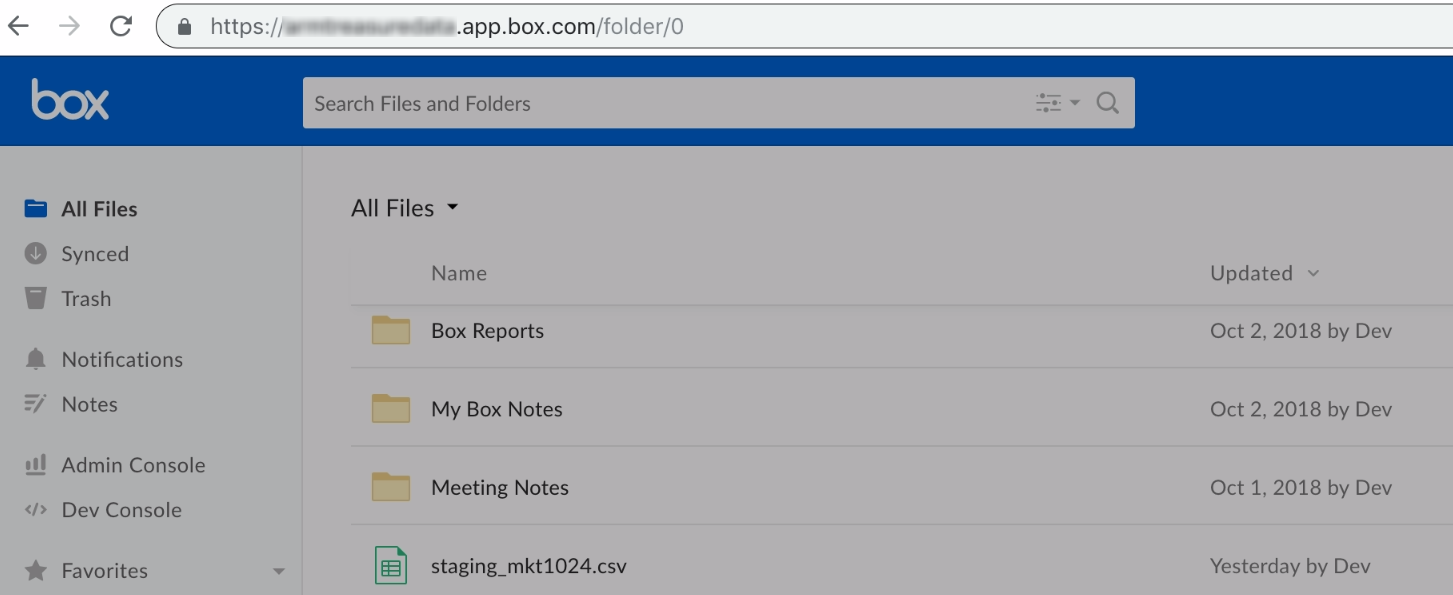Open the My Box Notes folder

[496, 409]
